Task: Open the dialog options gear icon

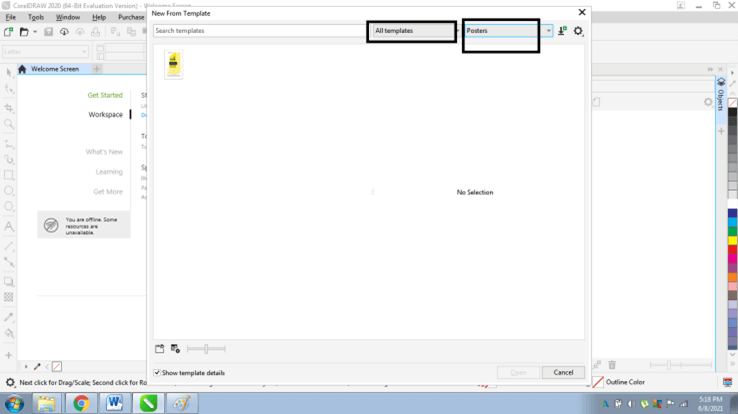Action: 578,31
